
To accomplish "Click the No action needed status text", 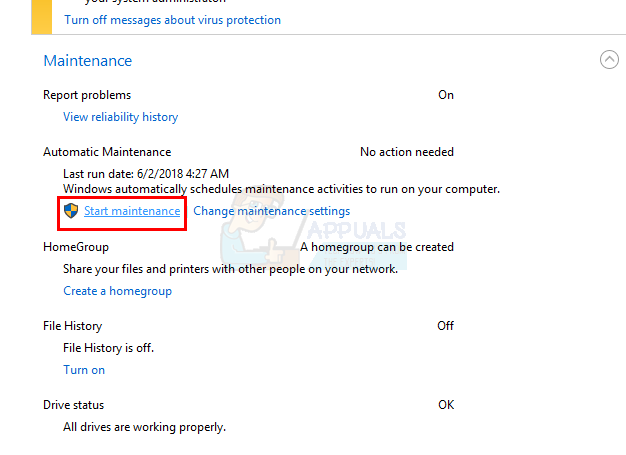I will [406, 152].
